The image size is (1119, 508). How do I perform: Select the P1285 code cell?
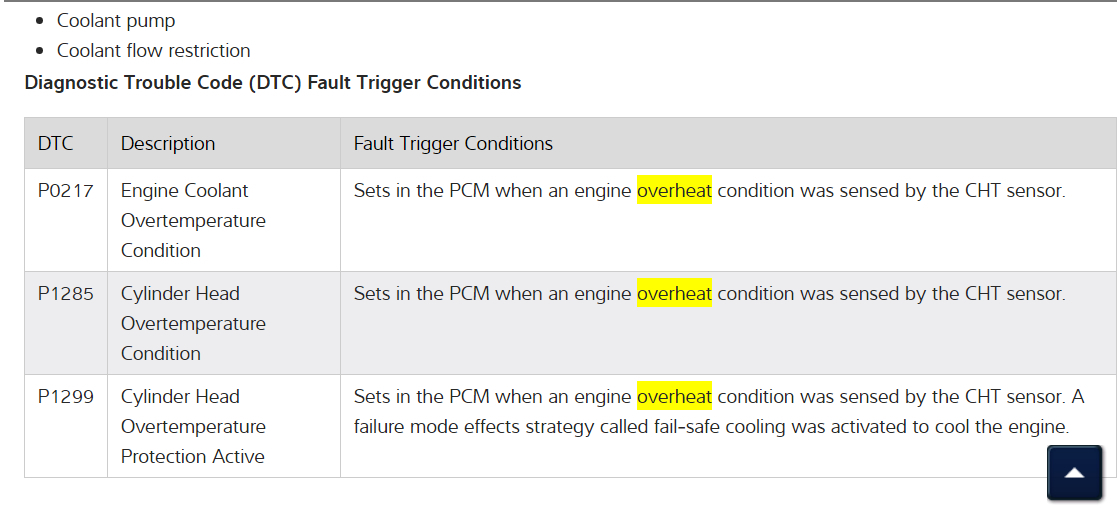coord(66,293)
